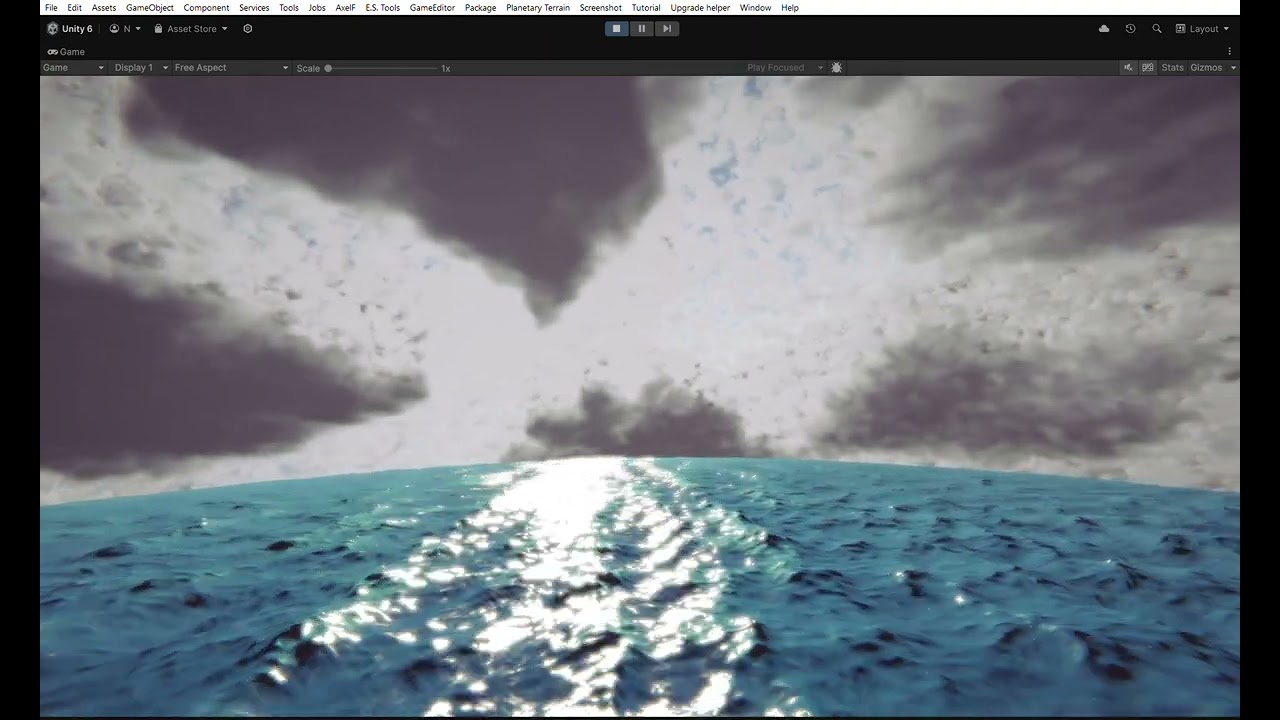Toggle the Unity shortcuts keyboard icon
This screenshot has height=720, width=1280.
point(1148,68)
